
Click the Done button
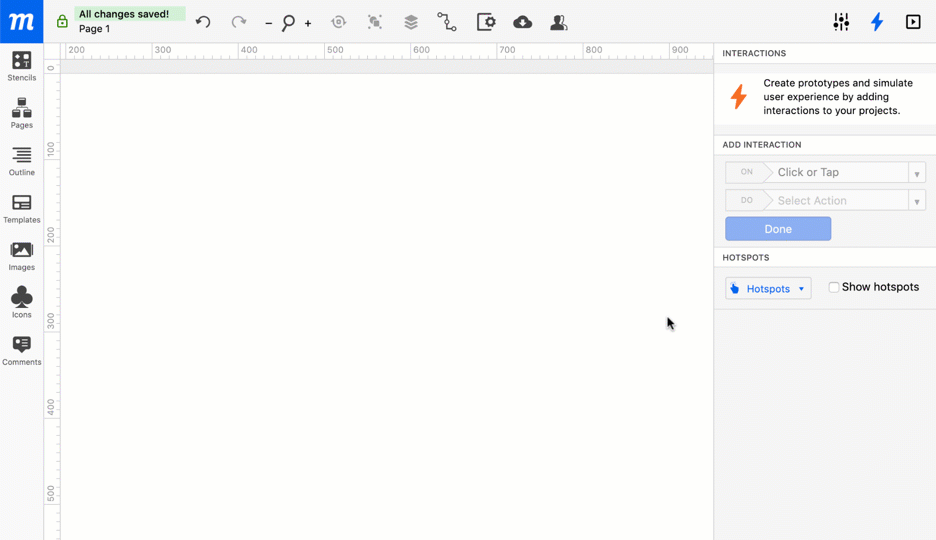778,229
